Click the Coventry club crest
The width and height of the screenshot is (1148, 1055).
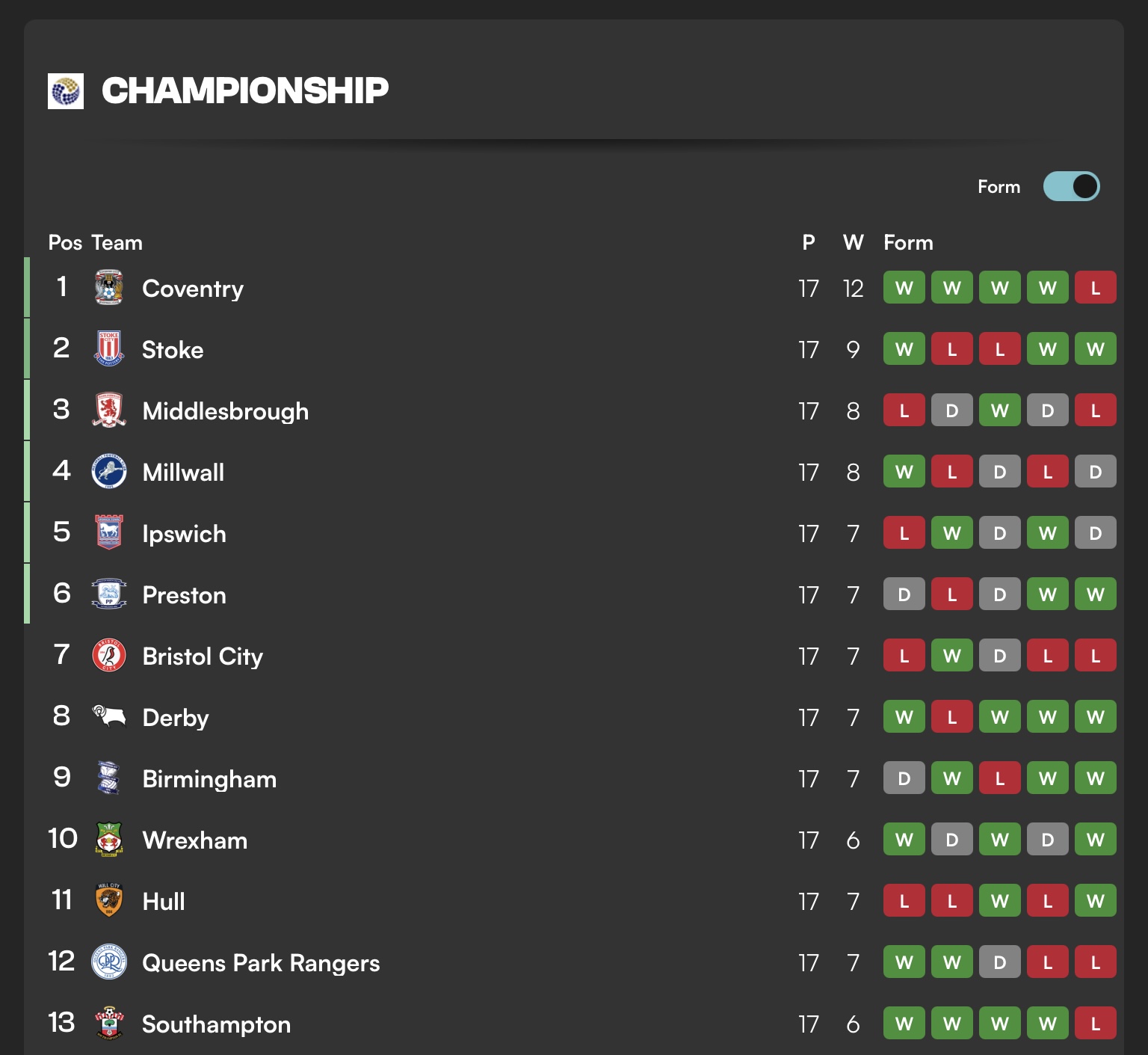pyautogui.click(x=109, y=288)
